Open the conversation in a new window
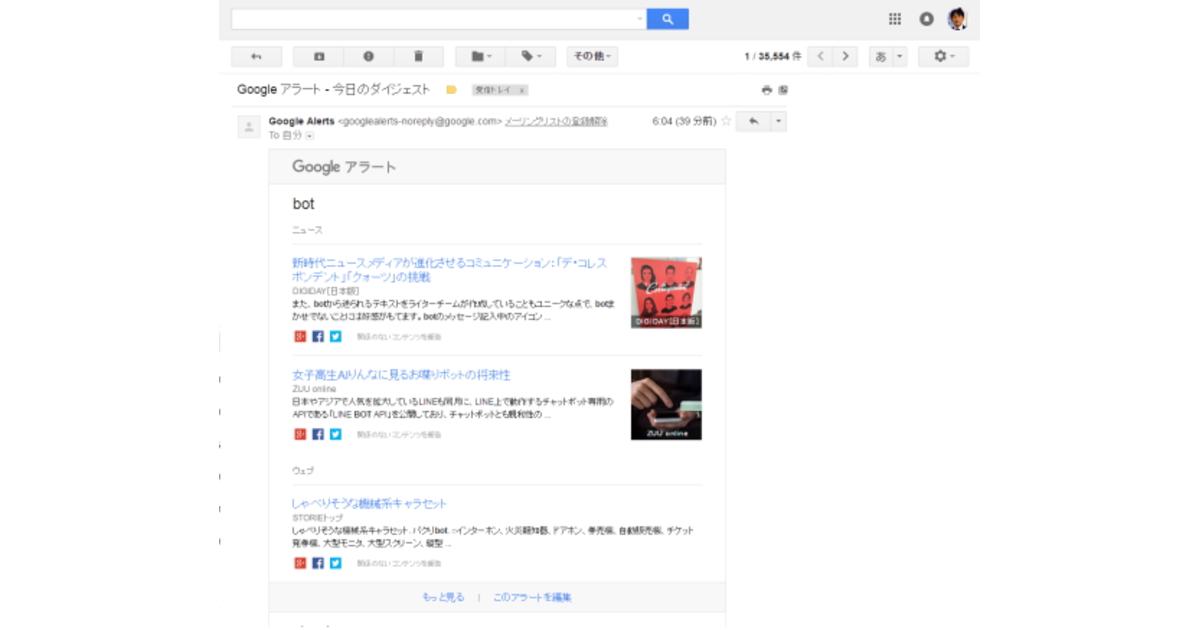The width and height of the screenshot is (1200, 630). (783, 90)
